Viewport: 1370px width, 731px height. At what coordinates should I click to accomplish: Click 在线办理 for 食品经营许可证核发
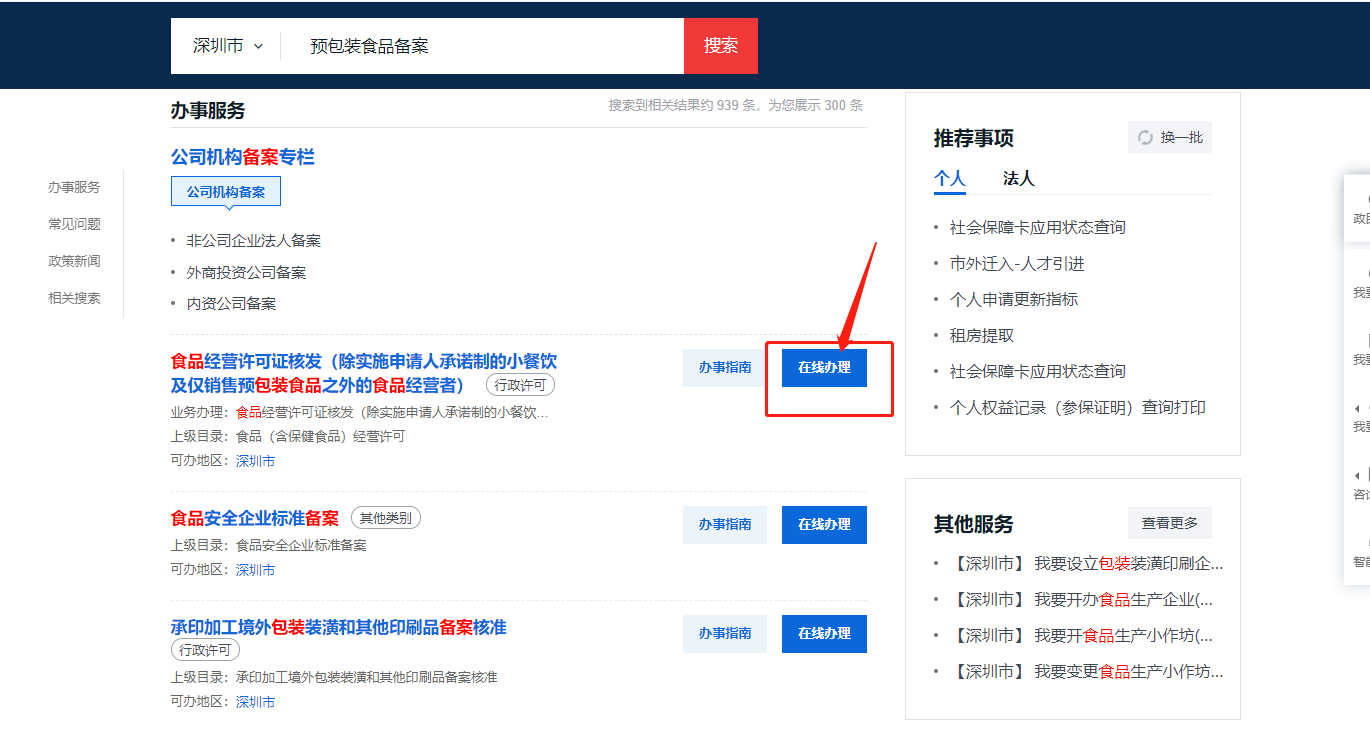point(824,368)
